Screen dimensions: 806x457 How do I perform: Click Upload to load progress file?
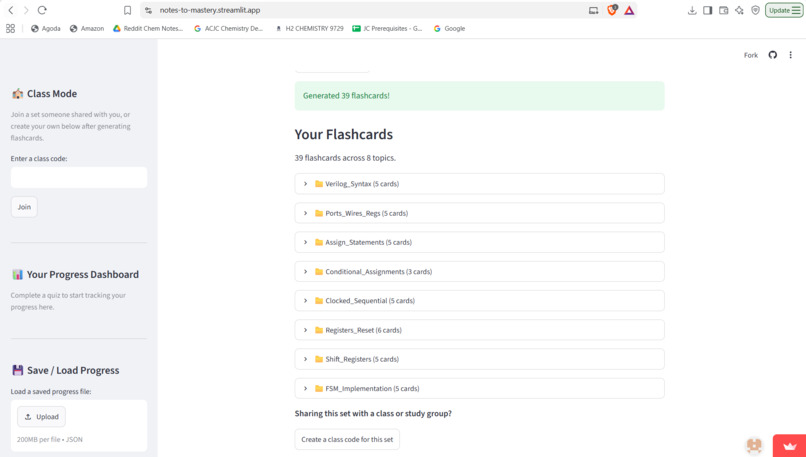[42, 417]
